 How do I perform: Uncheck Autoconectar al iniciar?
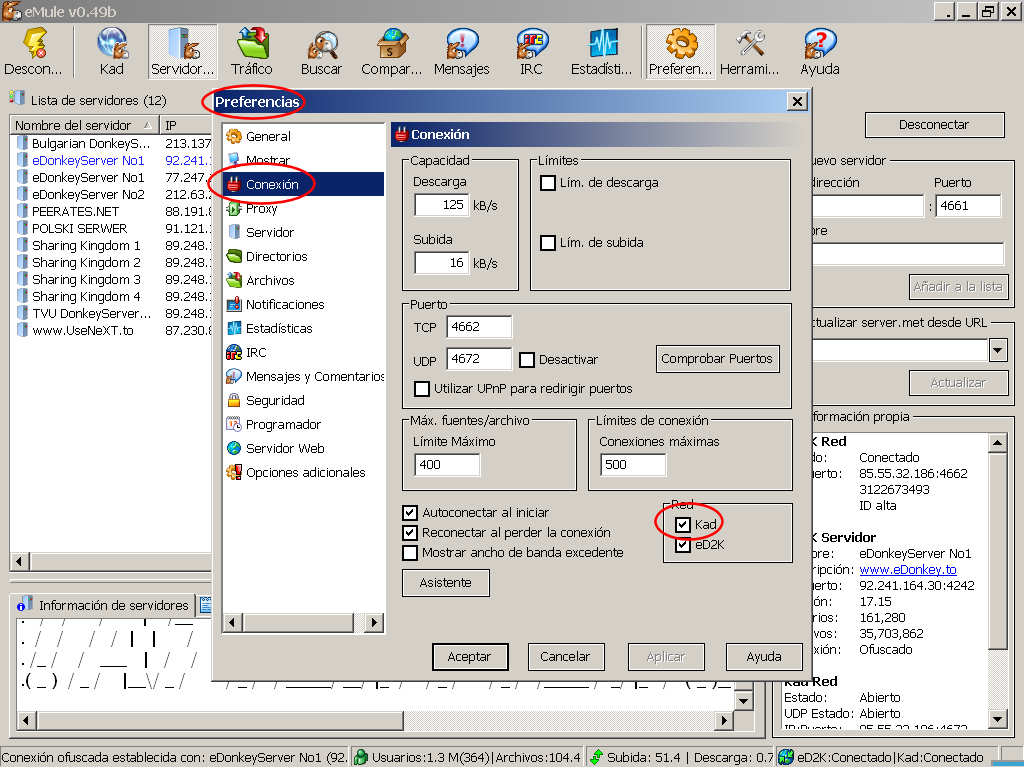tap(410, 512)
